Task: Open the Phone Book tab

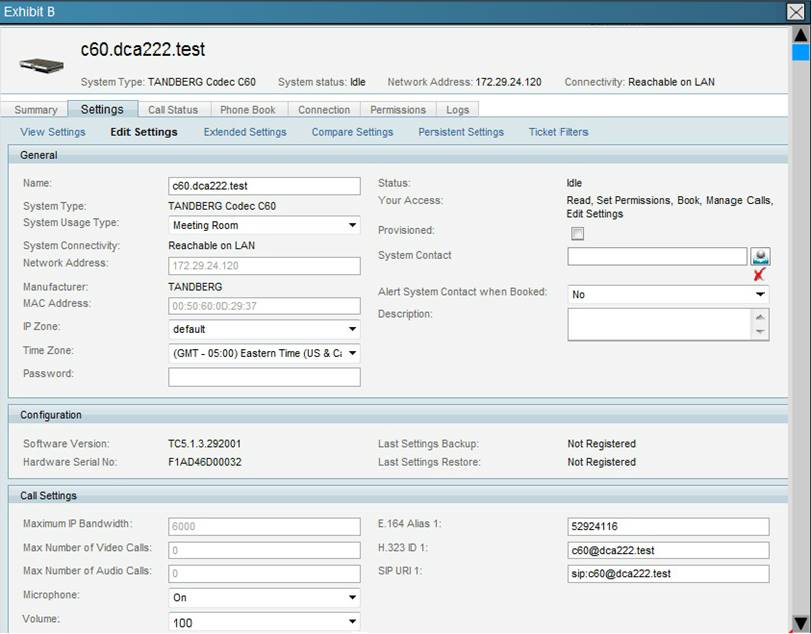Action: [248, 110]
